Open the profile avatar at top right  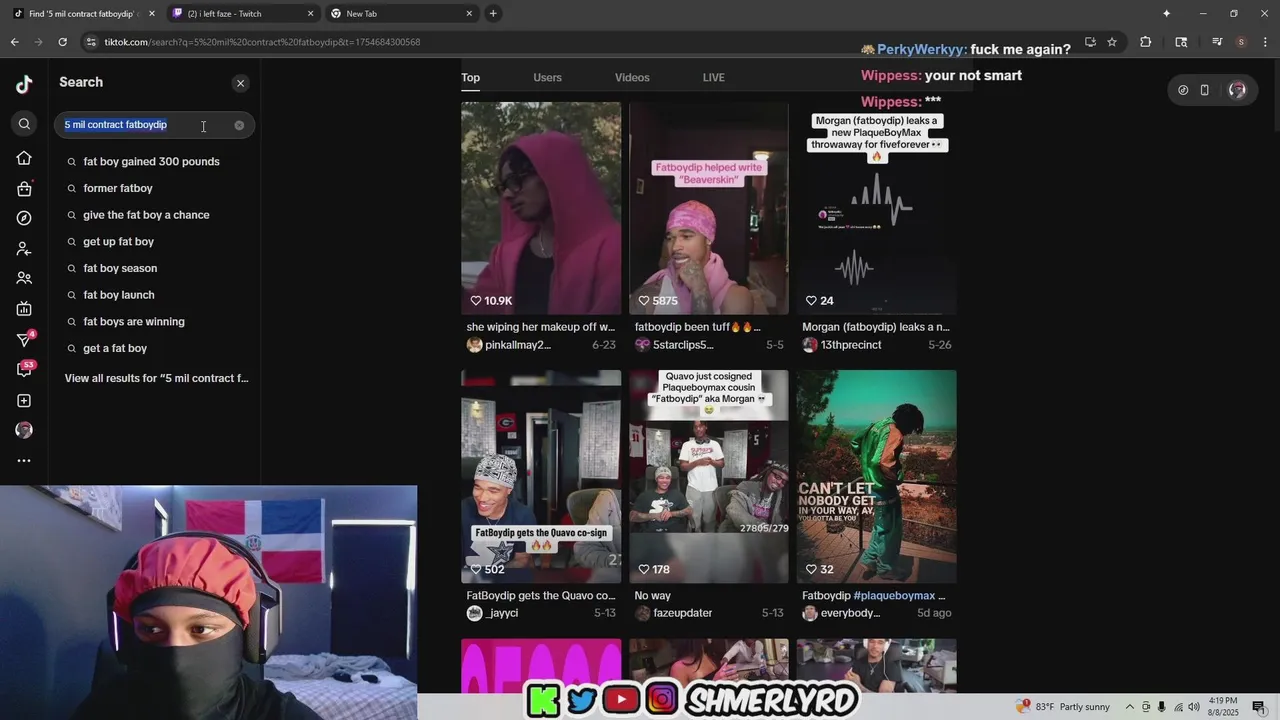coord(1237,90)
